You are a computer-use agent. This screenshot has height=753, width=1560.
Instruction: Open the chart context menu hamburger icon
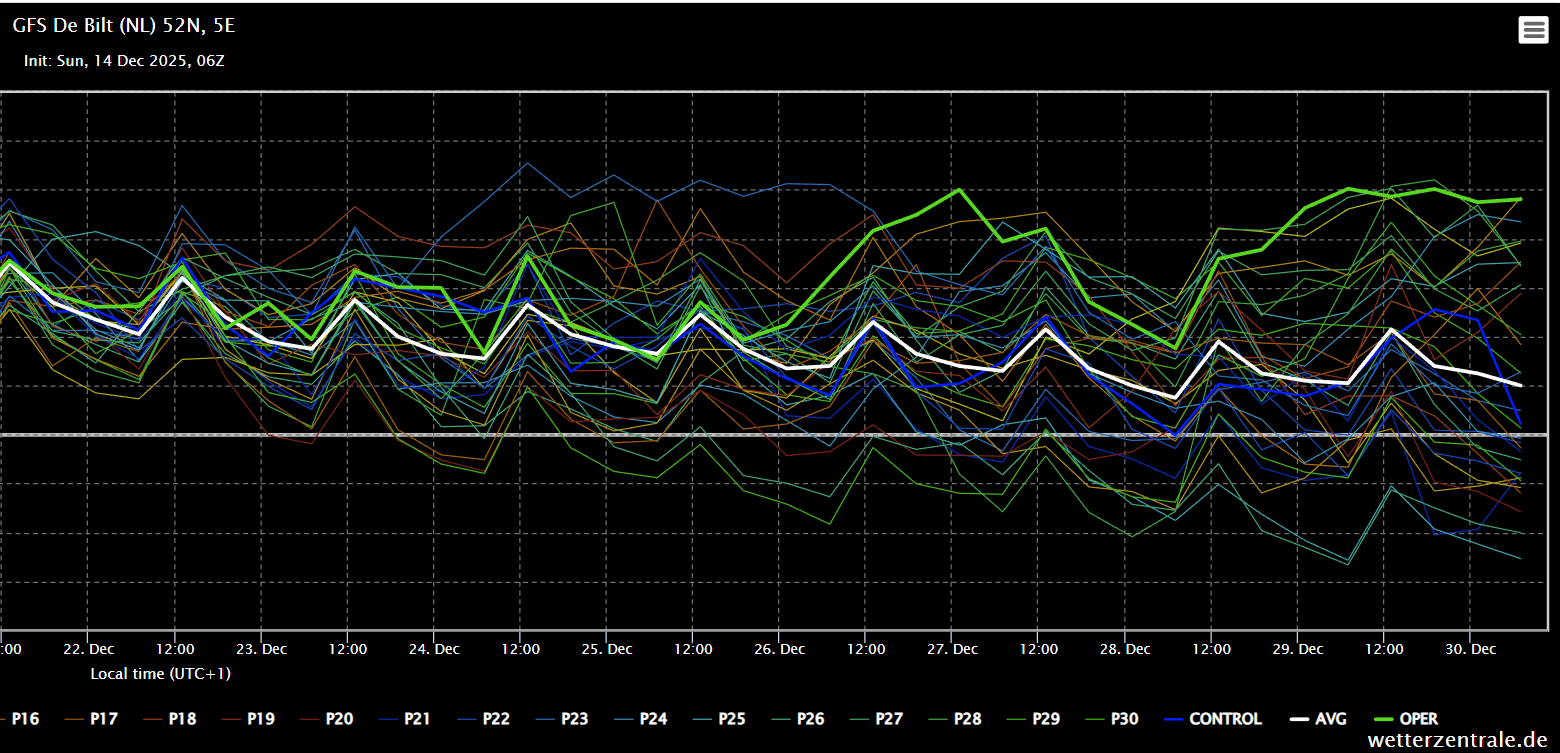pos(1533,30)
